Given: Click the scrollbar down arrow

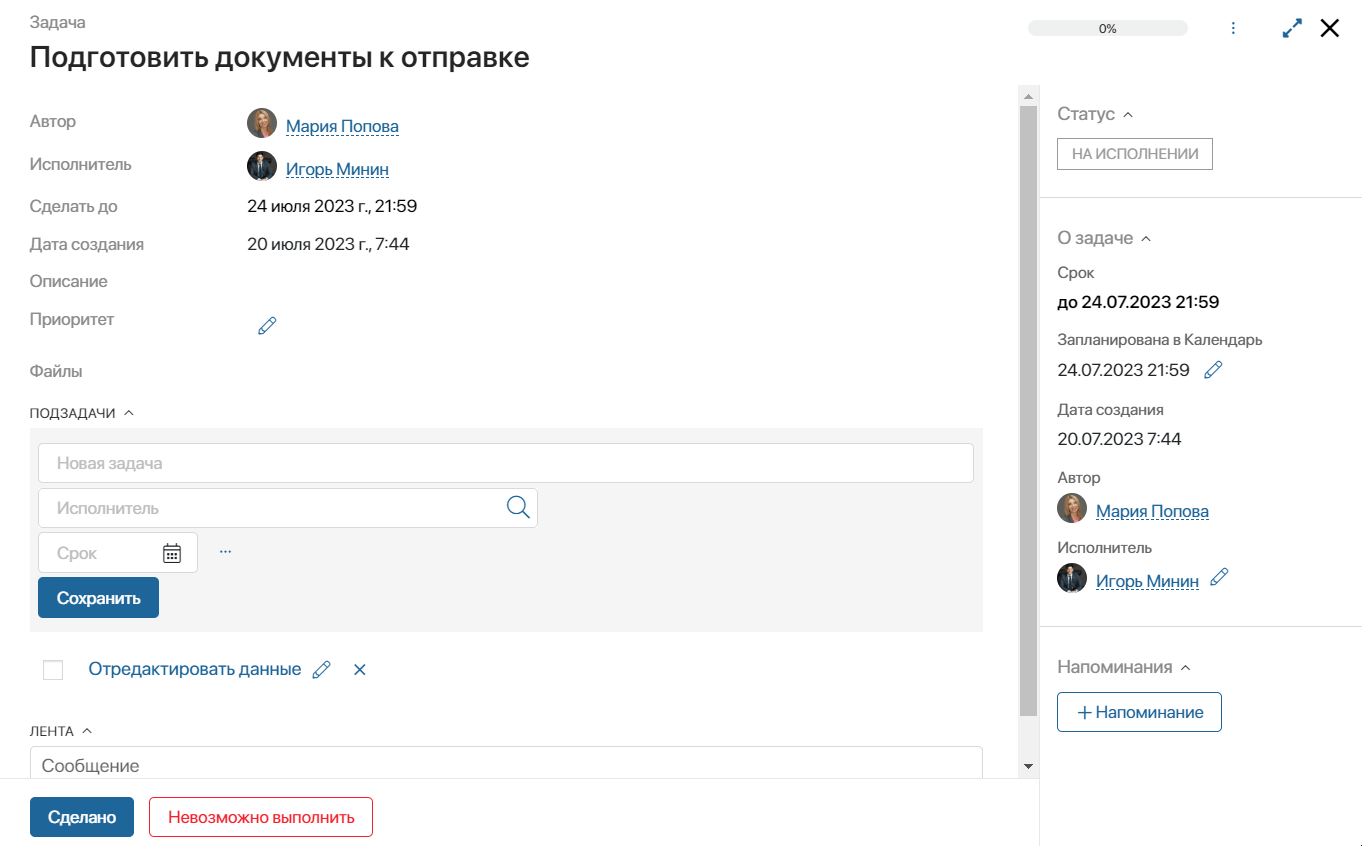Looking at the screenshot, I should [1027, 766].
